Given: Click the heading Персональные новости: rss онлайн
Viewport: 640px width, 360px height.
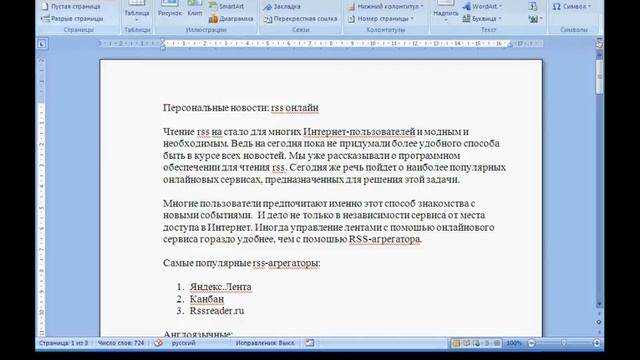Looking at the screenshot, I should [241, 108].
